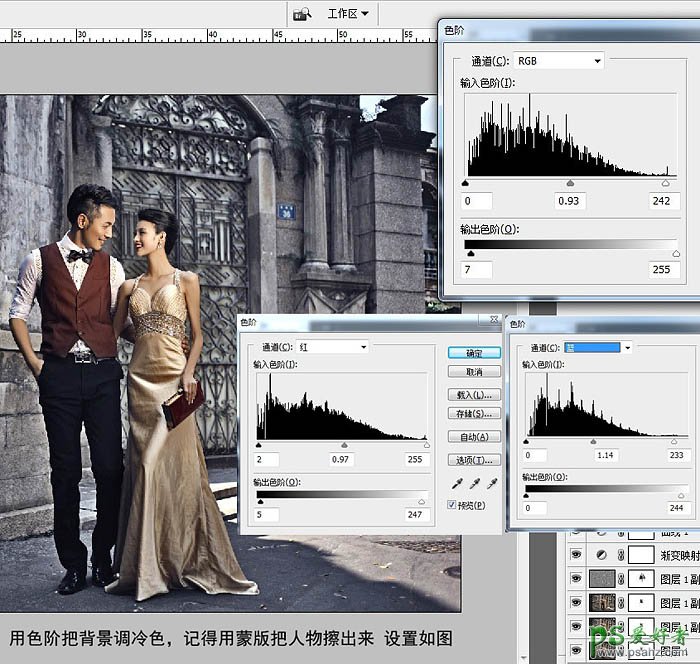The height and width of the screenshot is (664, 700).
Task: Pick the white point eyedropper
Action: (x=491, y=485)
